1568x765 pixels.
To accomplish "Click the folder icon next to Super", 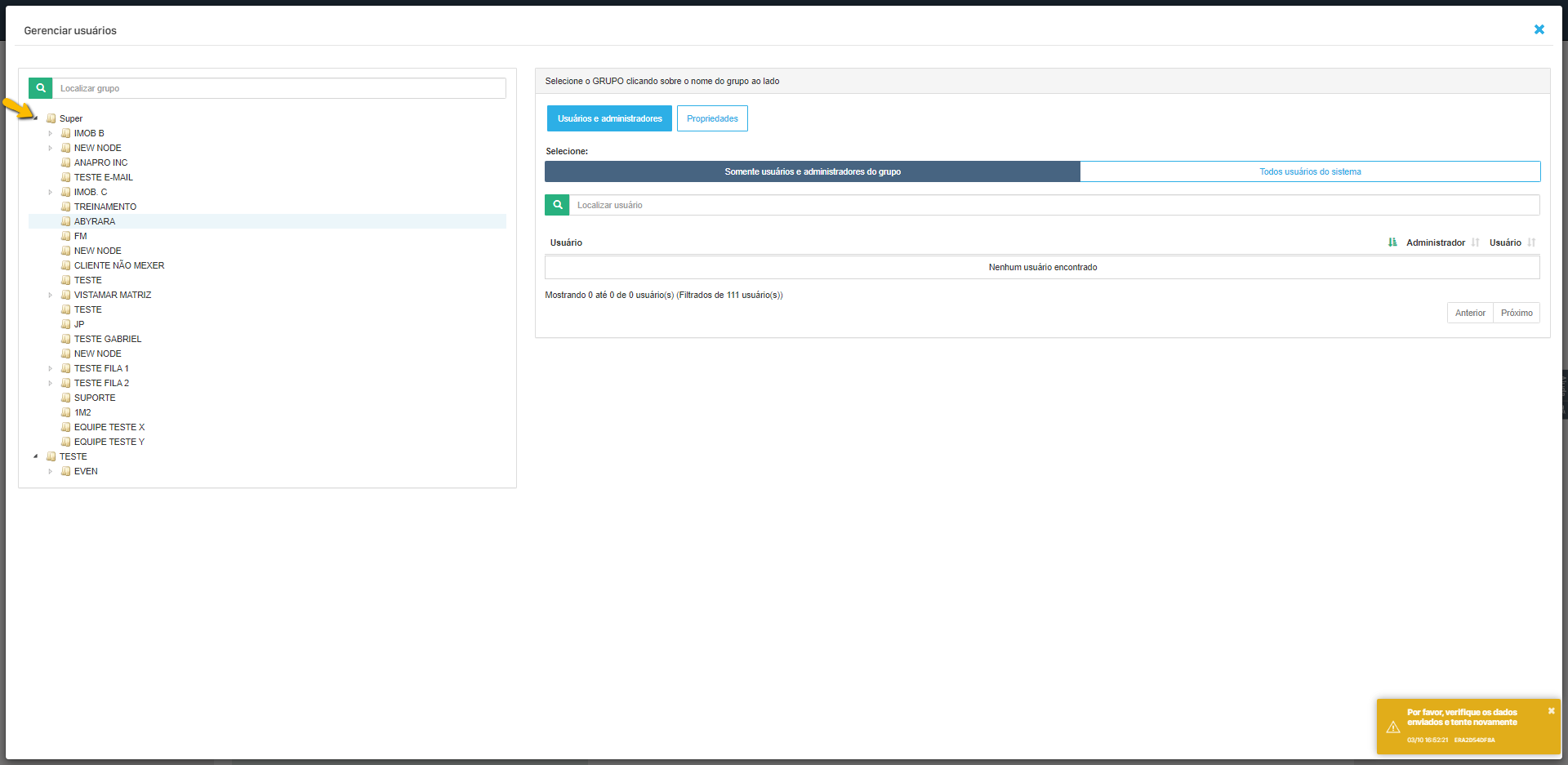I will (51, 118).
